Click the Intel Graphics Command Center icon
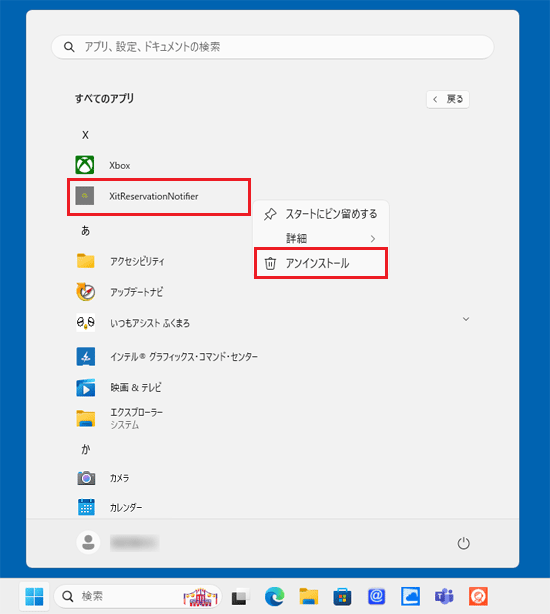Screen dimensions: 550x614 click(86, 357)
